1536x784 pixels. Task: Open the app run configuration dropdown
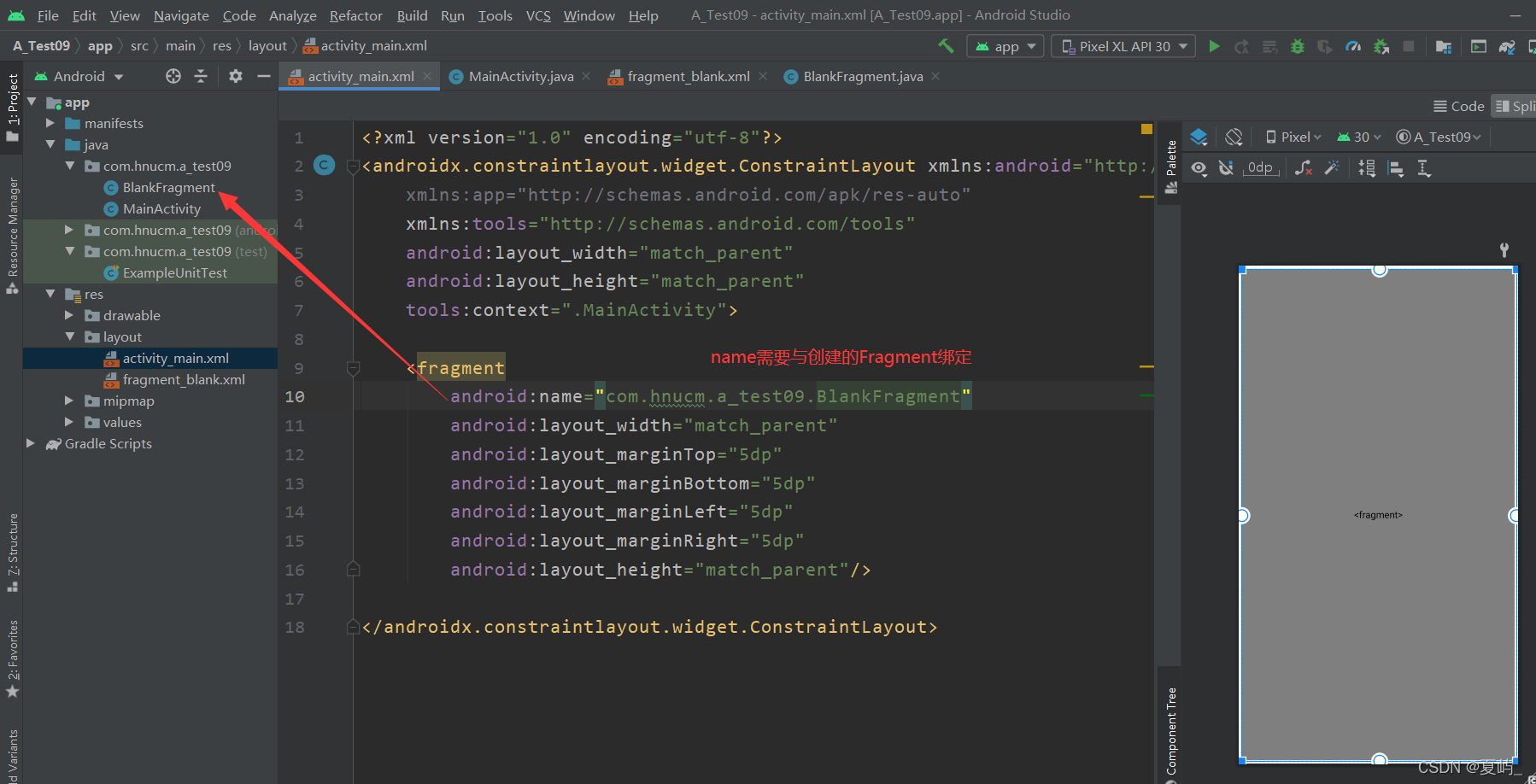pos(1005,46)
